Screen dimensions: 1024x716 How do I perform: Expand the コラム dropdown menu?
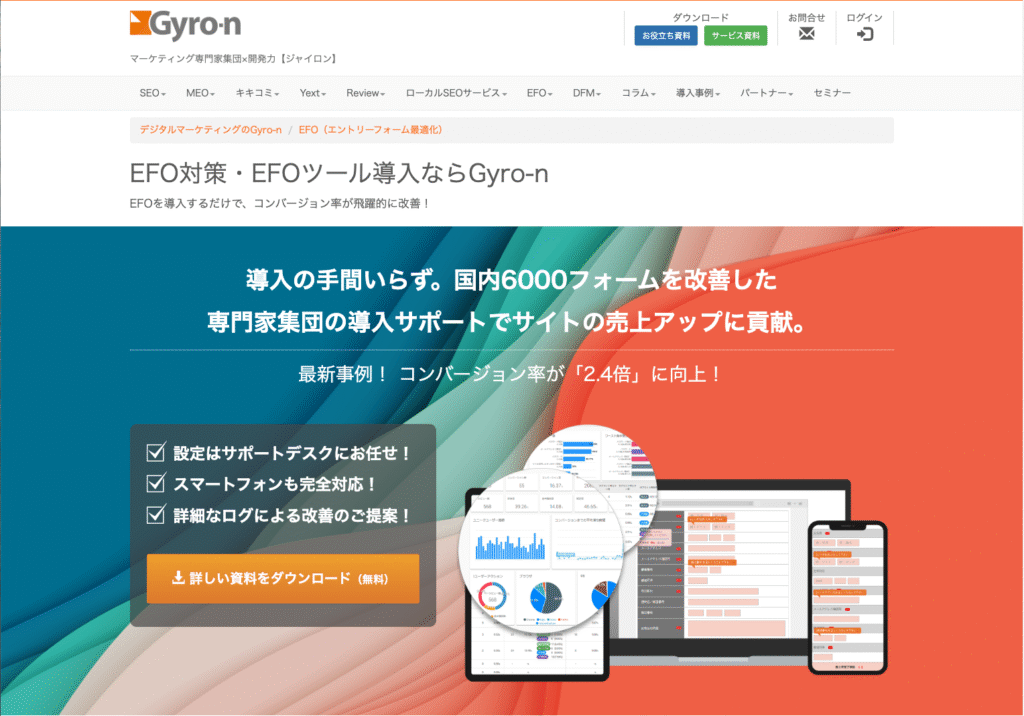click(x=639, y=93)
